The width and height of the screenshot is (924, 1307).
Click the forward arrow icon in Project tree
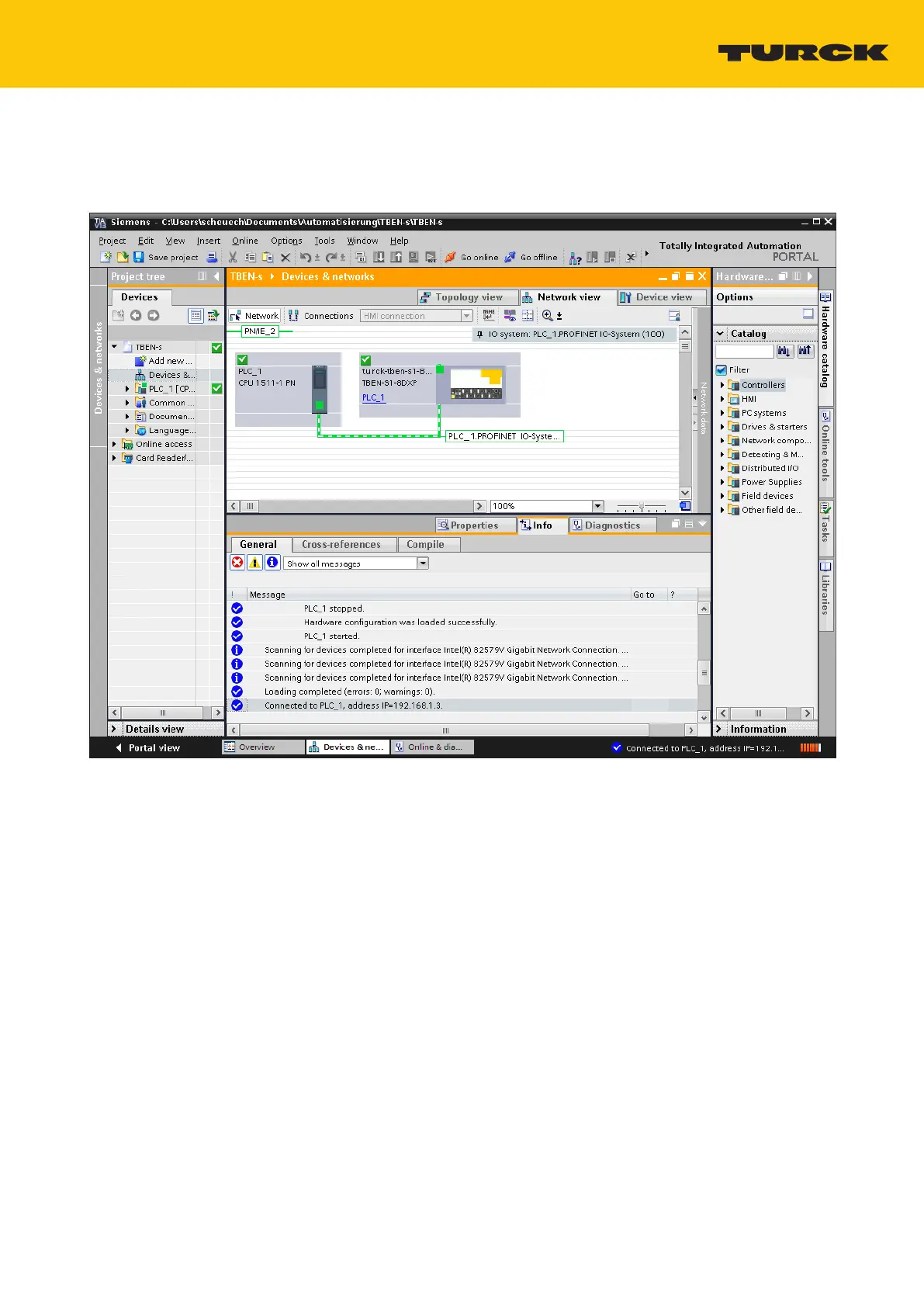[x=153, y=315]
